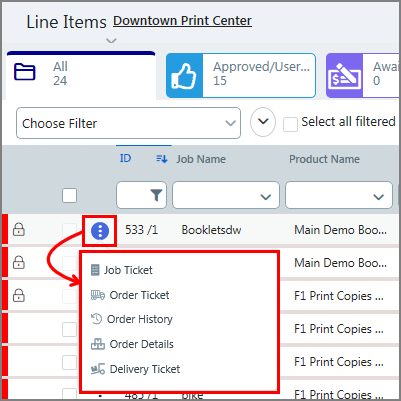Viewport: 401px width, 401px height.
Task: Click the thumbs-up Approved tab icon
Action: click(x=184, y=76)
